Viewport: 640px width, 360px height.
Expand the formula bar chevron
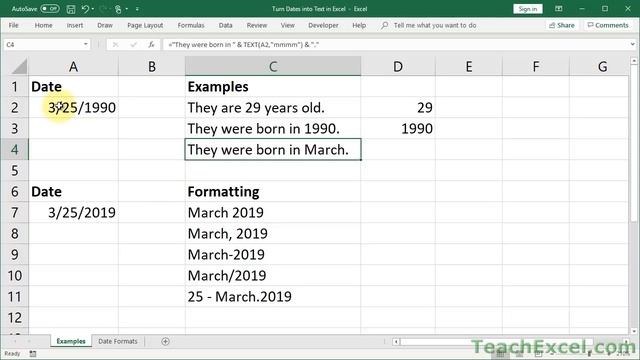(632, 44)
